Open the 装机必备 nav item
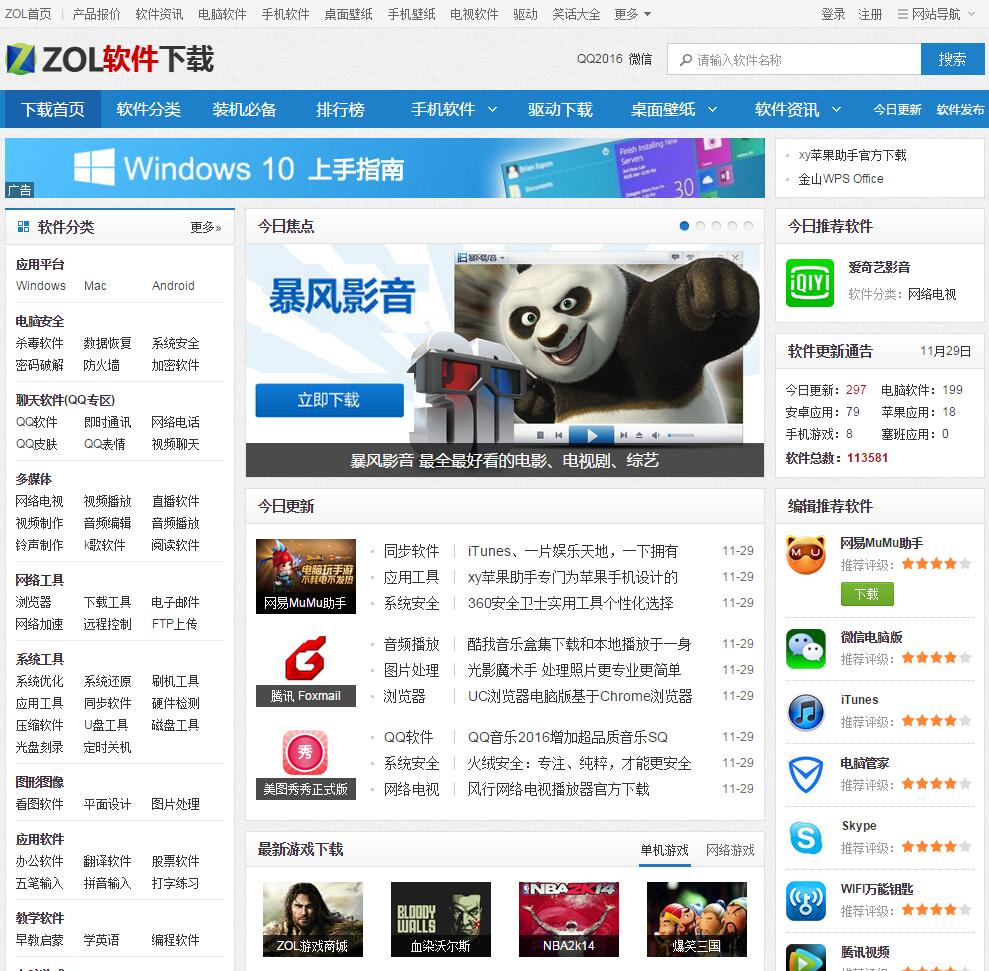The width and height of the screenshot is (989, 971). point(244,109)
